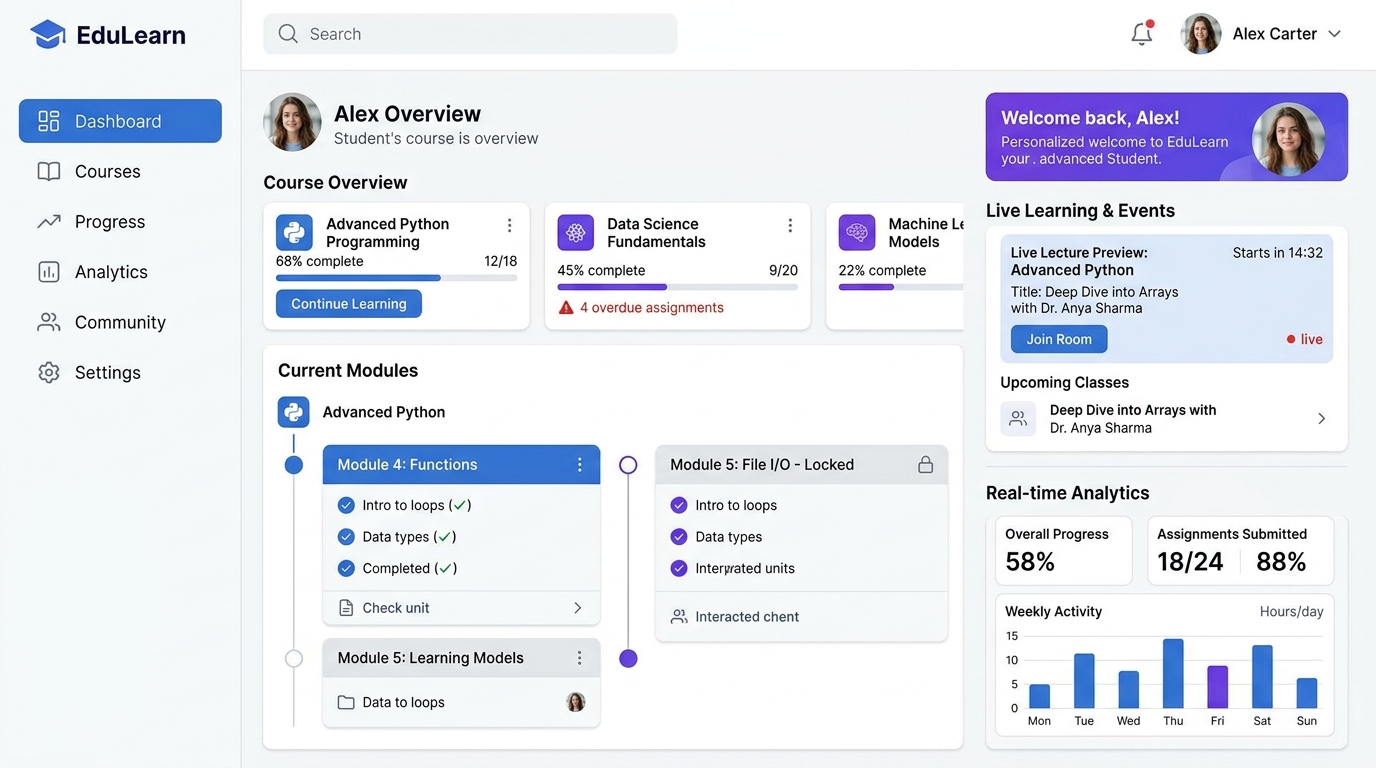Viewport: 1376px width, 768px height.
Task: Click the search magnifier icon
Action: (x=288, y=34)
